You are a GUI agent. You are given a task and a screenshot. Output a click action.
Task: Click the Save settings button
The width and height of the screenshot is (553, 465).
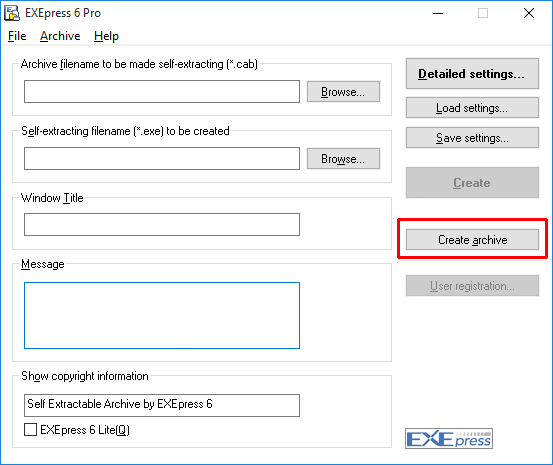472,138
